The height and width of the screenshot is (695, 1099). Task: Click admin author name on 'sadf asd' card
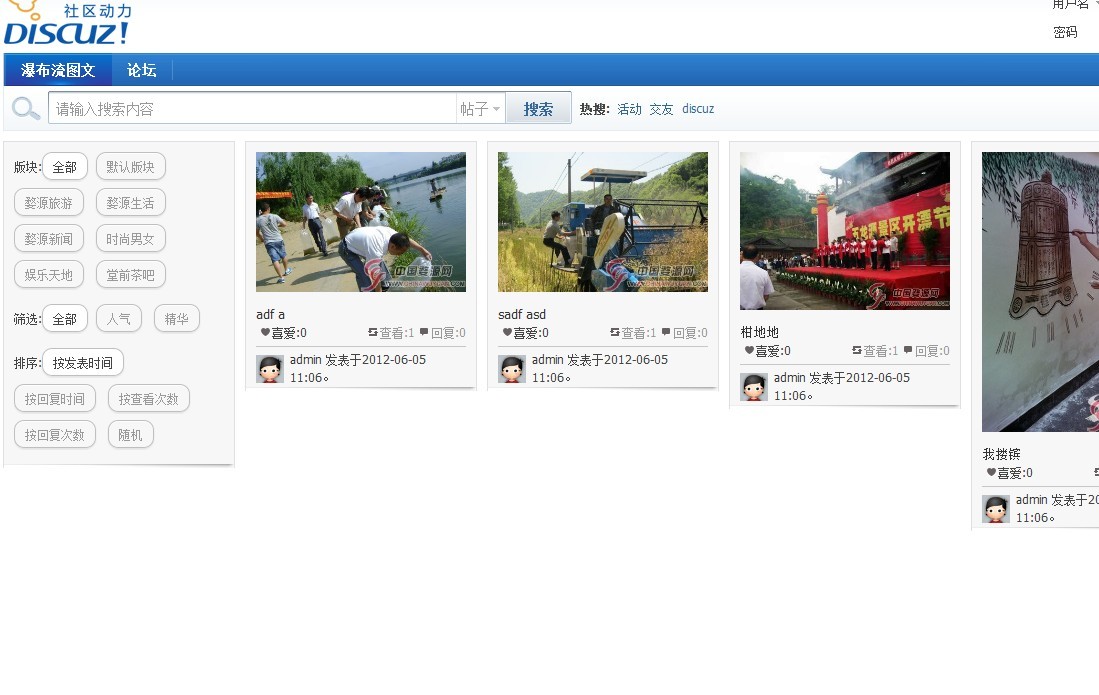(547, 359)
